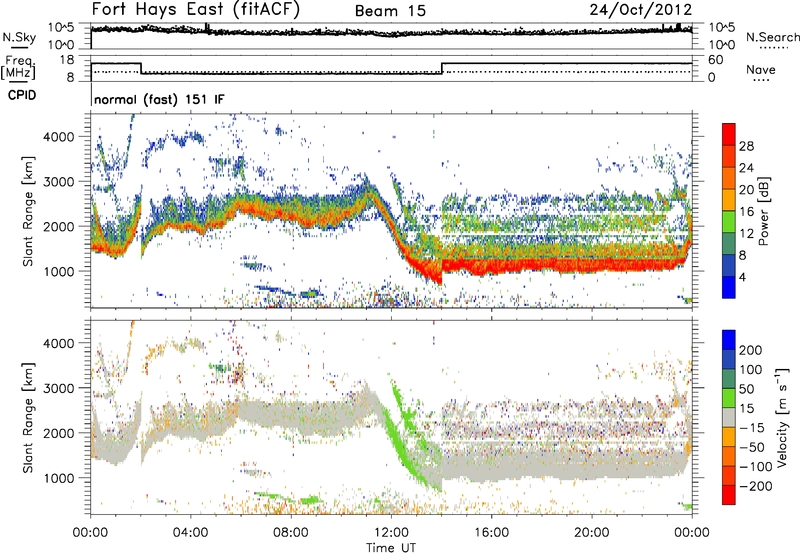
Task: Click the "Velocity [m s-1]" colorbar title
Action: click(x=781, y=417)
